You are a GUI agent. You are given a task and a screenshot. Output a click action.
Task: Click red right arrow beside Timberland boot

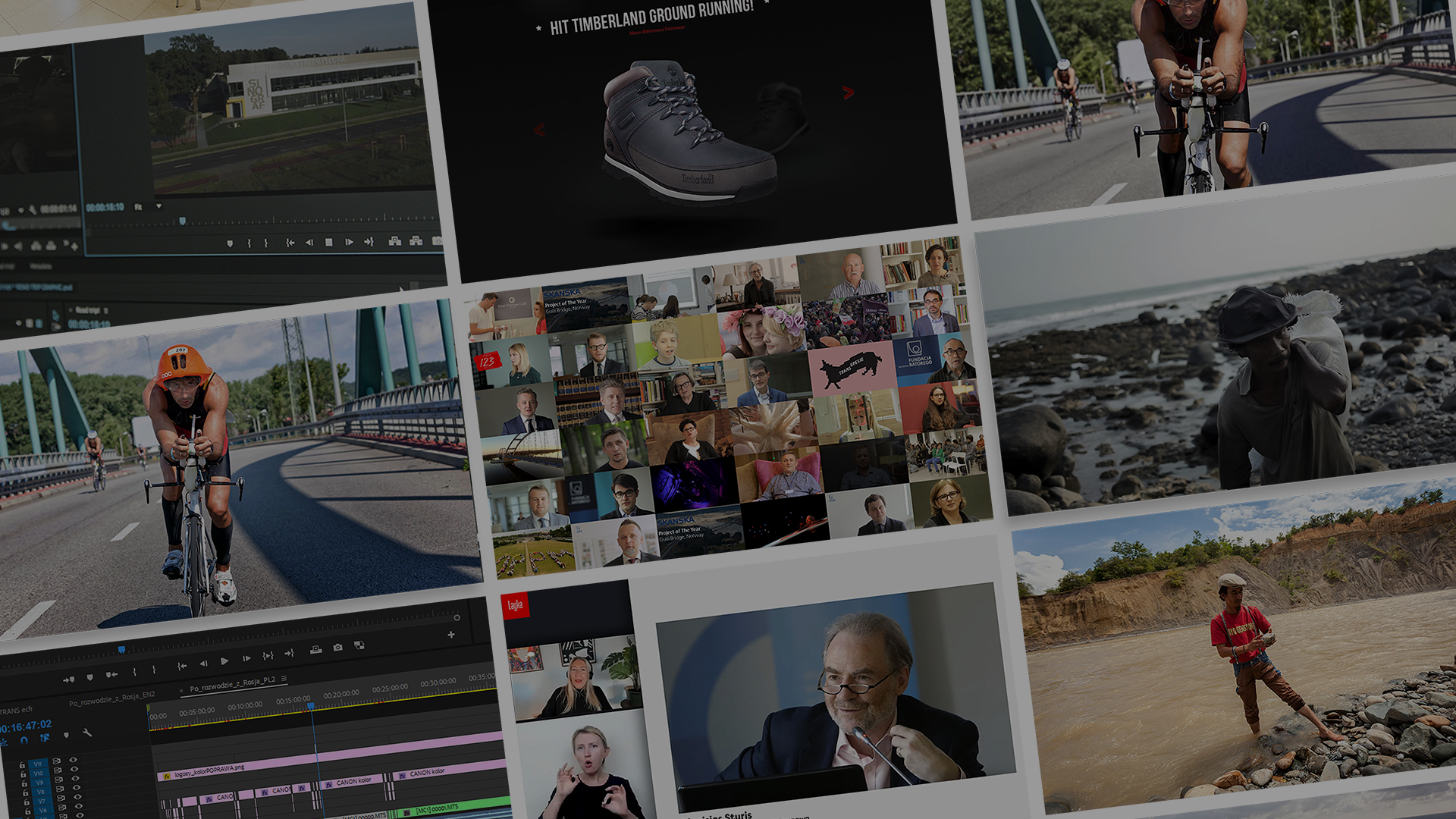(x=848, y=93)
